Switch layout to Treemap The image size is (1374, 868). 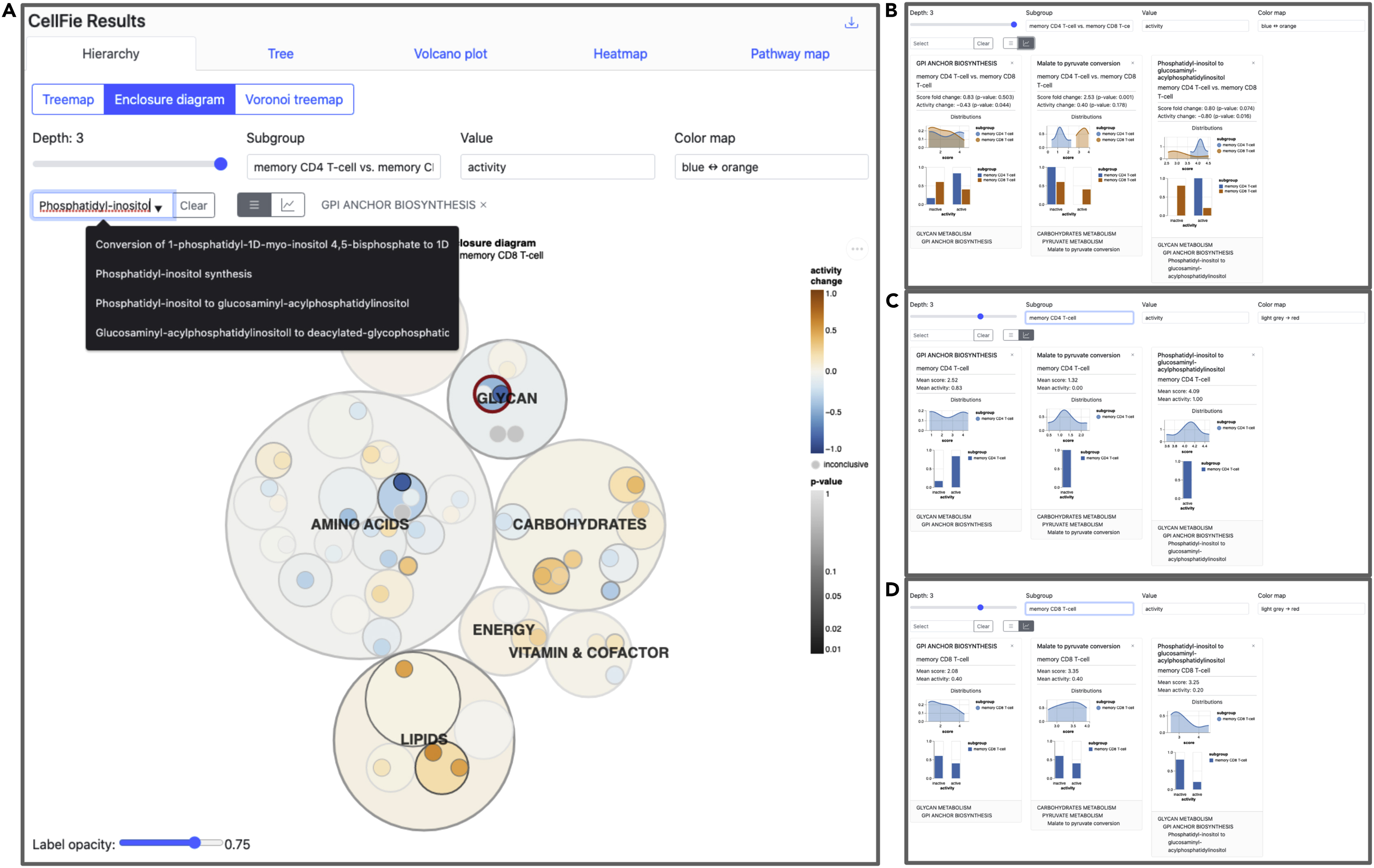68,99
